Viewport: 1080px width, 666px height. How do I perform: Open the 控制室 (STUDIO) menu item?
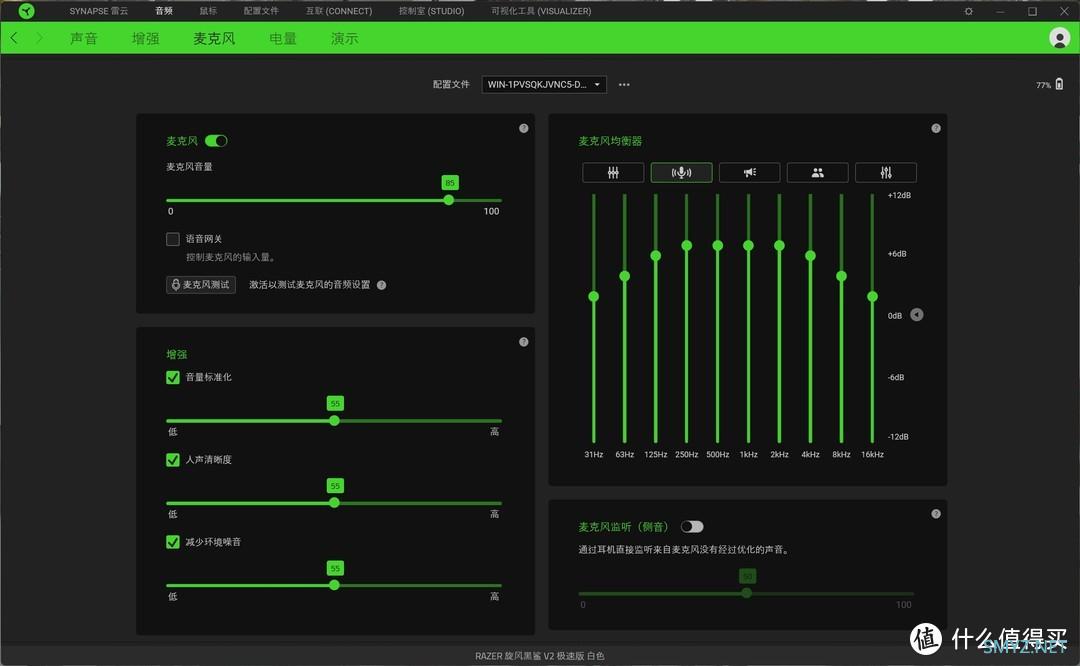click(431, 11)
